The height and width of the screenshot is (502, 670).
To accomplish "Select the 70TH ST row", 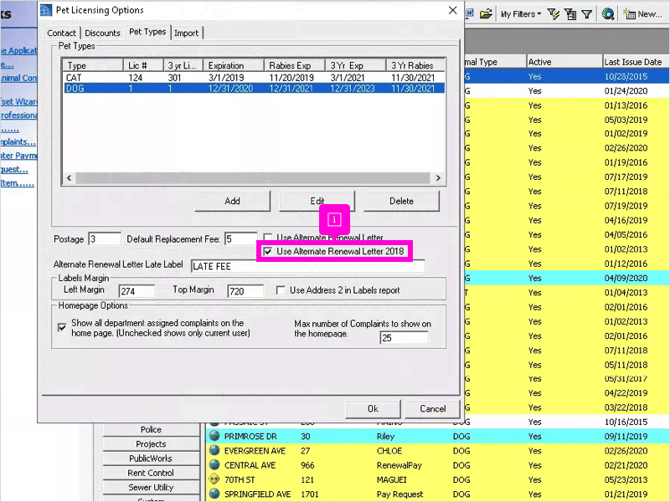I will [438, 480].
